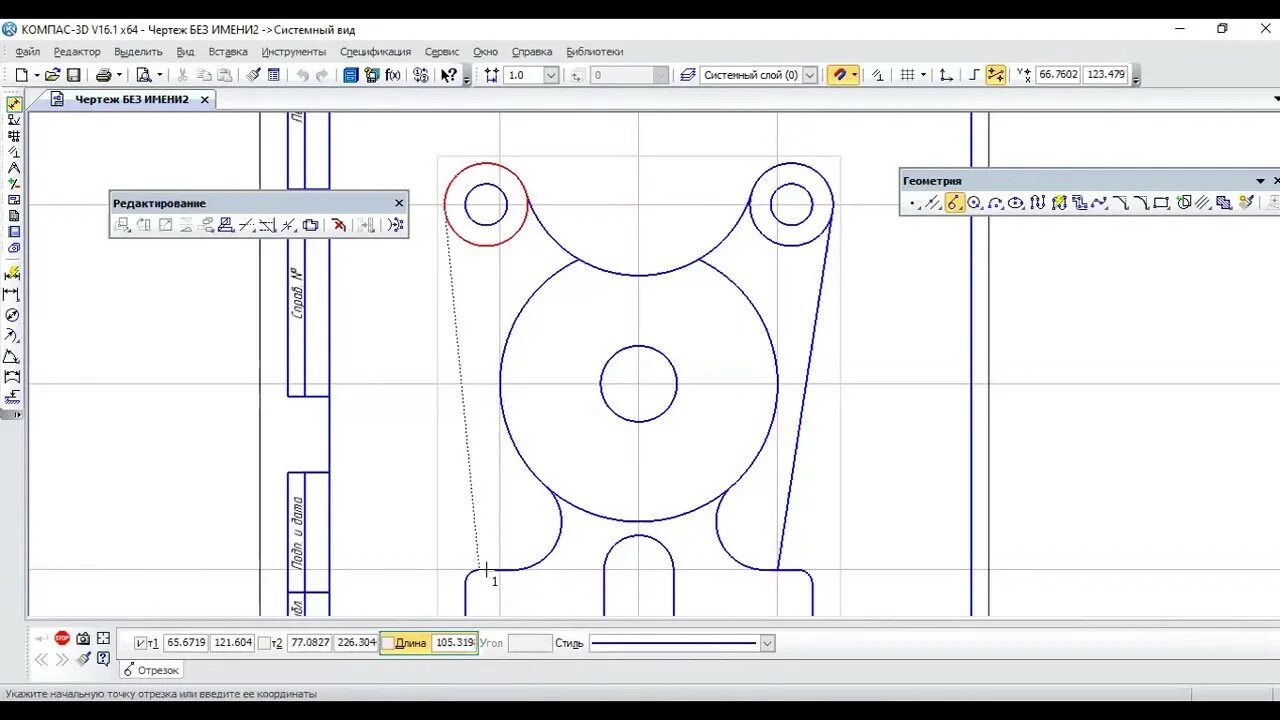Open the Выделить menu
This screenshot has height=720, width=1280.
coord(138,52)
